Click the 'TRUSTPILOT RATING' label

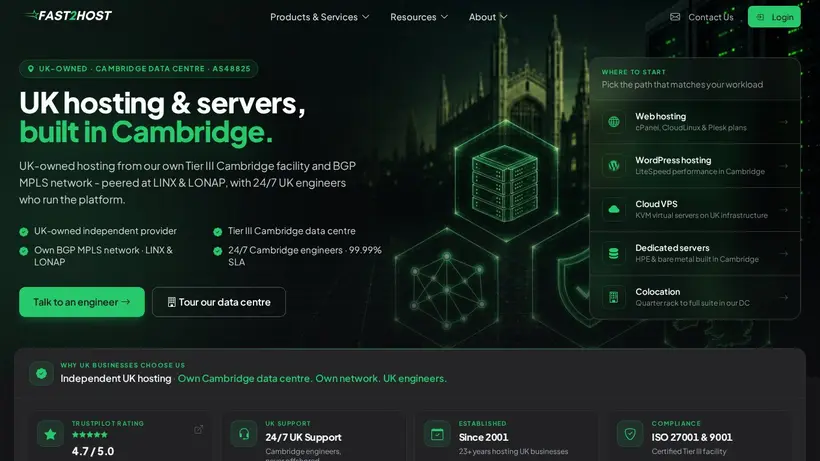[108, 423]
